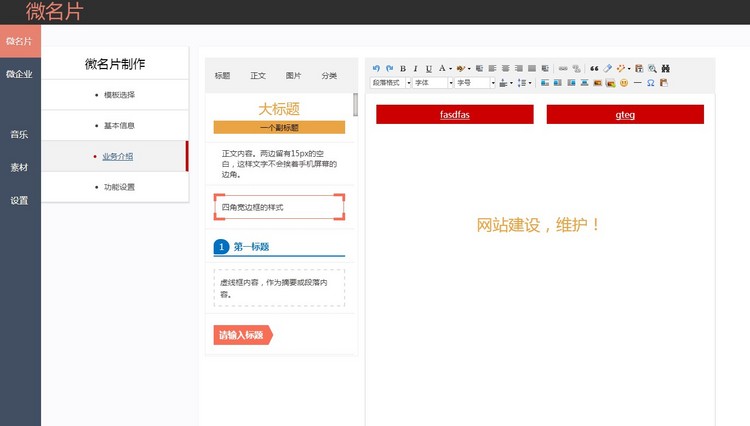
Task: Insert a hyperlink with the chain icon
Action: (563, 68)
